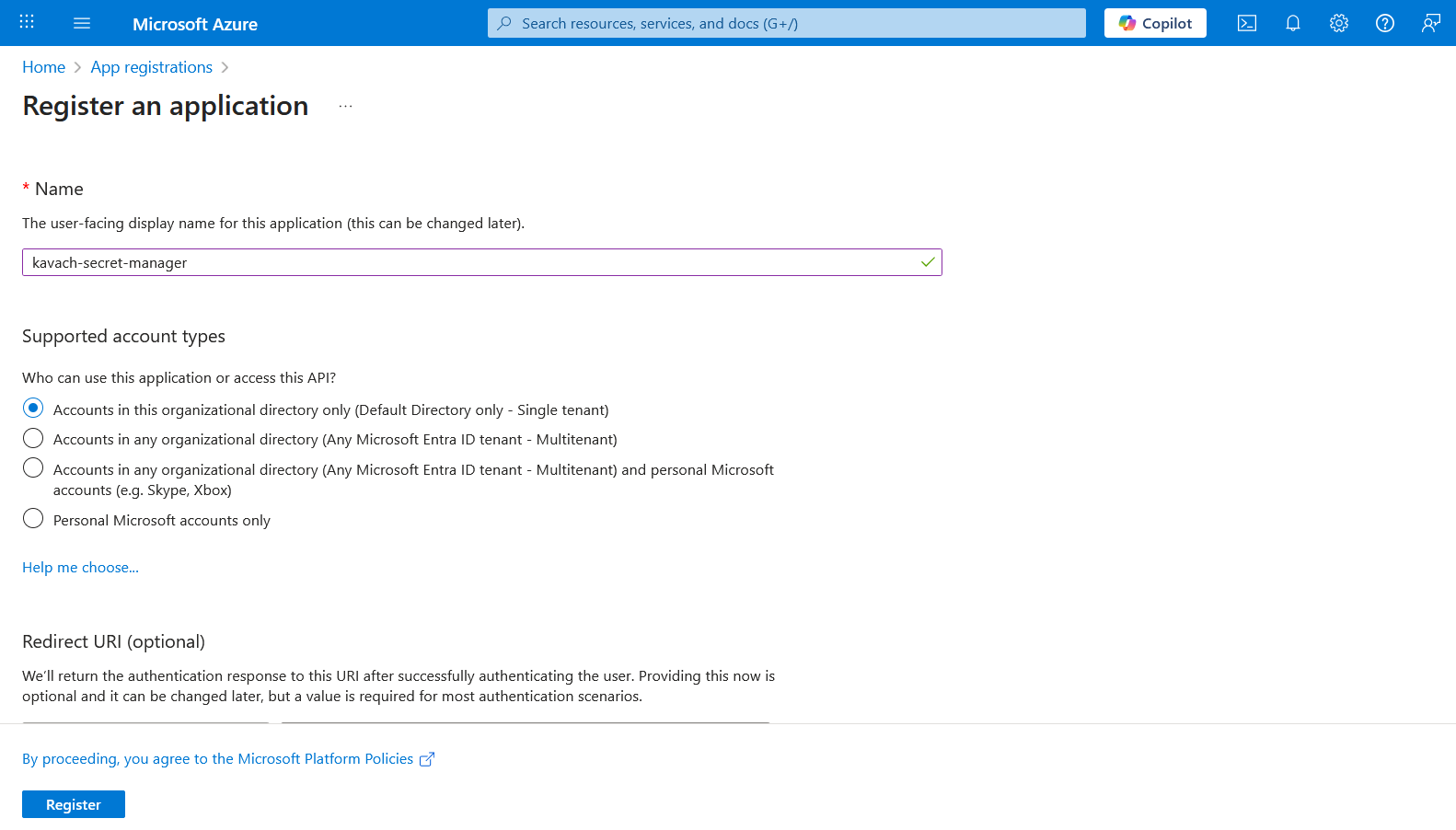The height and width of the screenshot is (830, 1456).
Task: Open Cloud Shell from the top bar
Action: 1247,23
